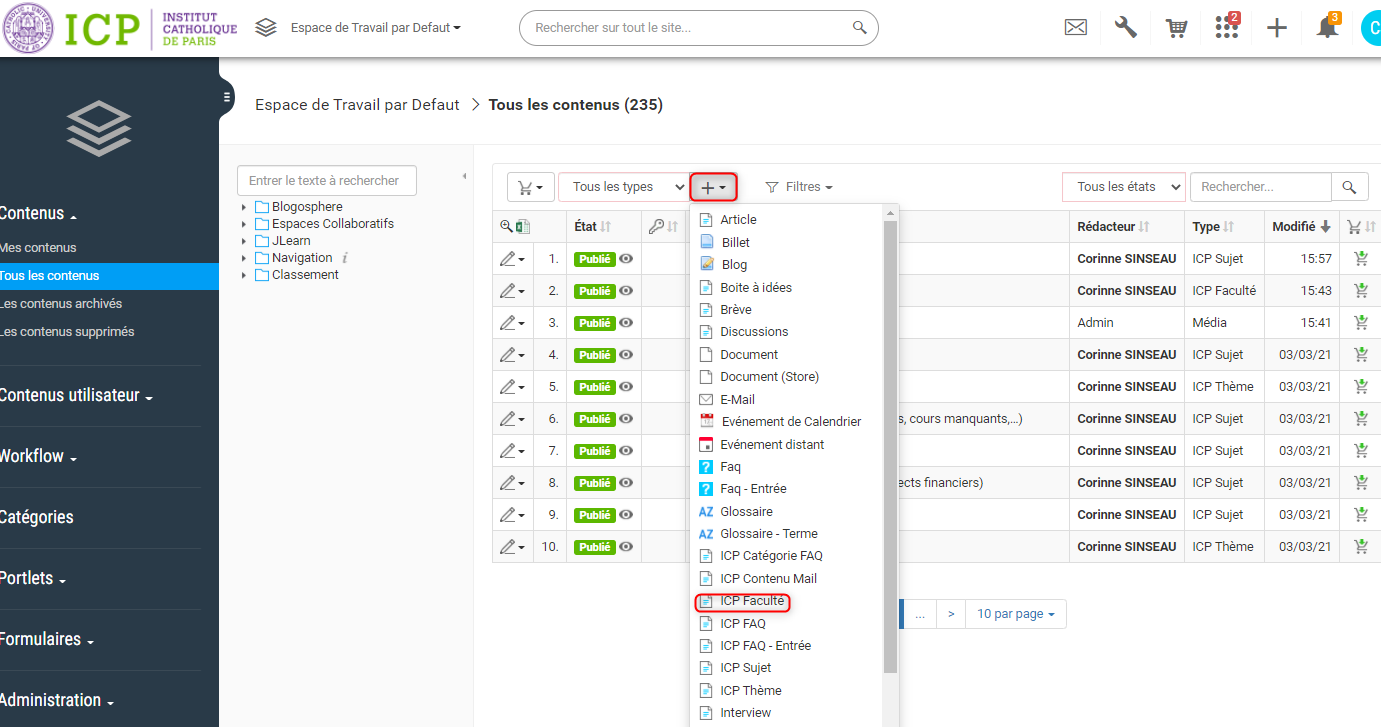
Task: Toggle the eye icon on row 5
Action: pos(627,387)
